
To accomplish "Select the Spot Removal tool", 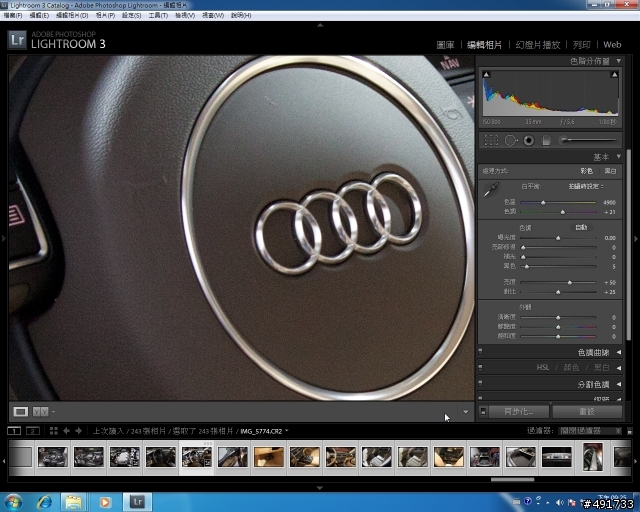I will point(511,140).
